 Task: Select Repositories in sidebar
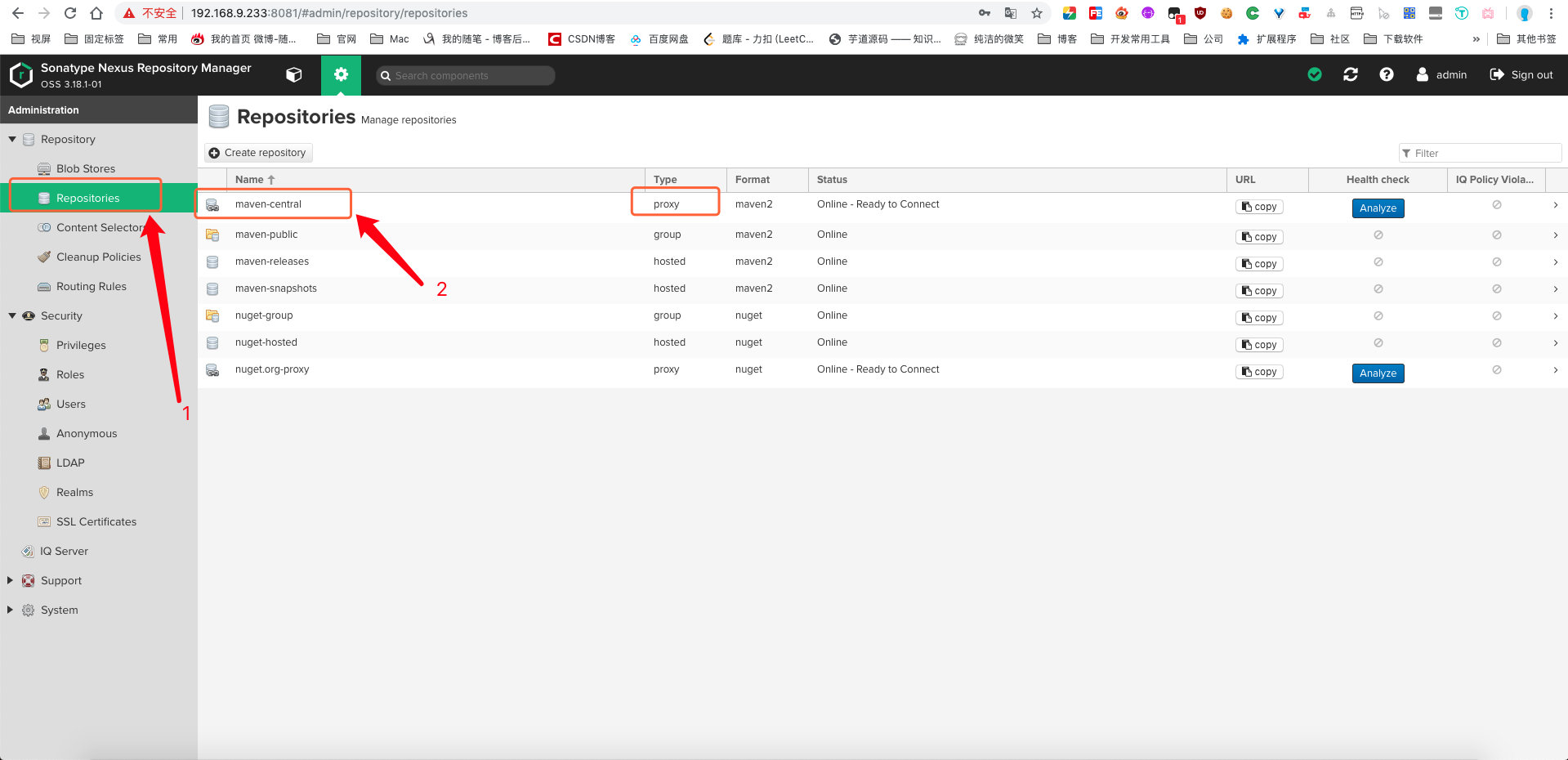click(87, 199)
